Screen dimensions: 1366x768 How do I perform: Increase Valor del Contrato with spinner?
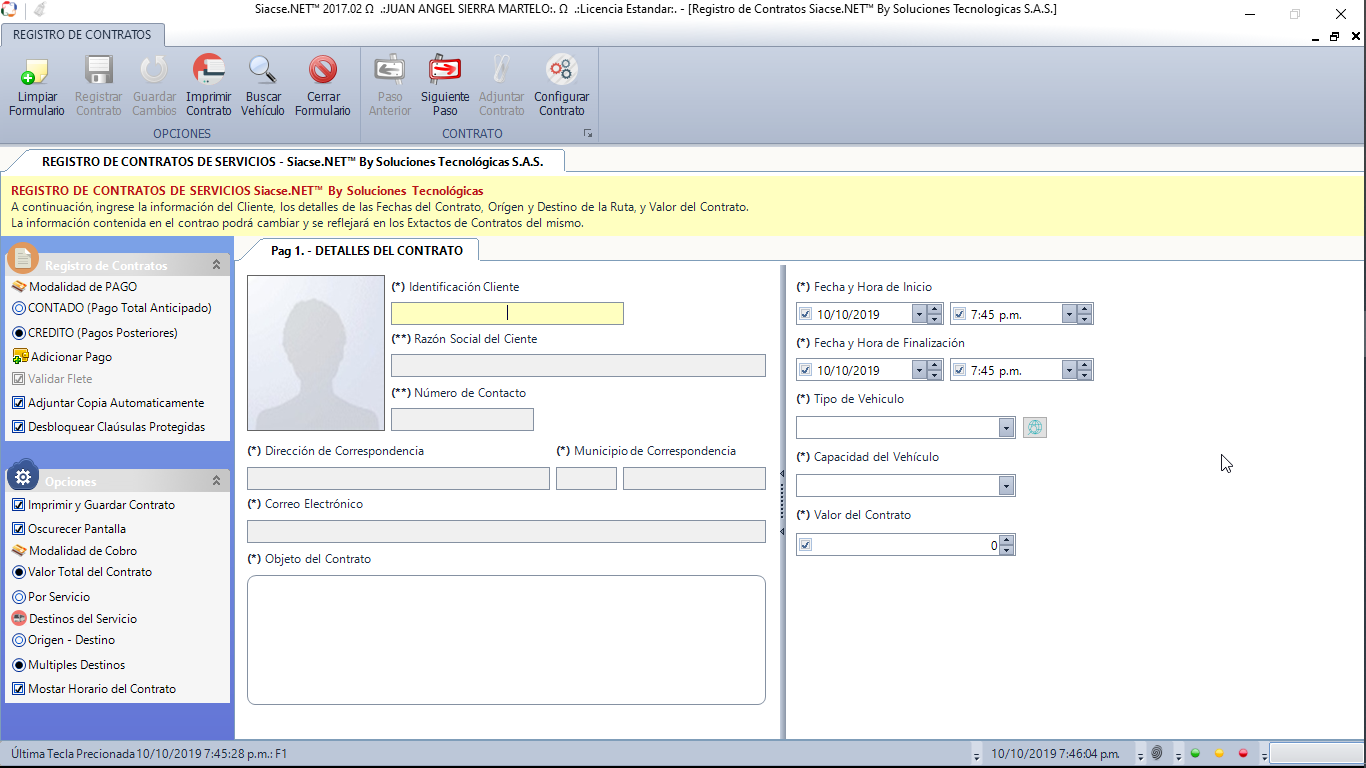coord(1007,540)
